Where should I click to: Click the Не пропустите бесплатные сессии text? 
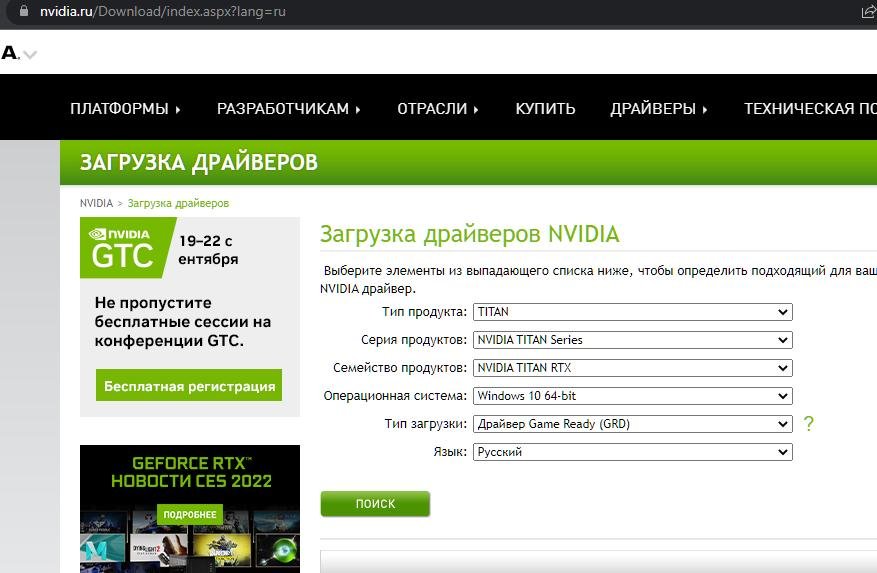coord(183,322)
